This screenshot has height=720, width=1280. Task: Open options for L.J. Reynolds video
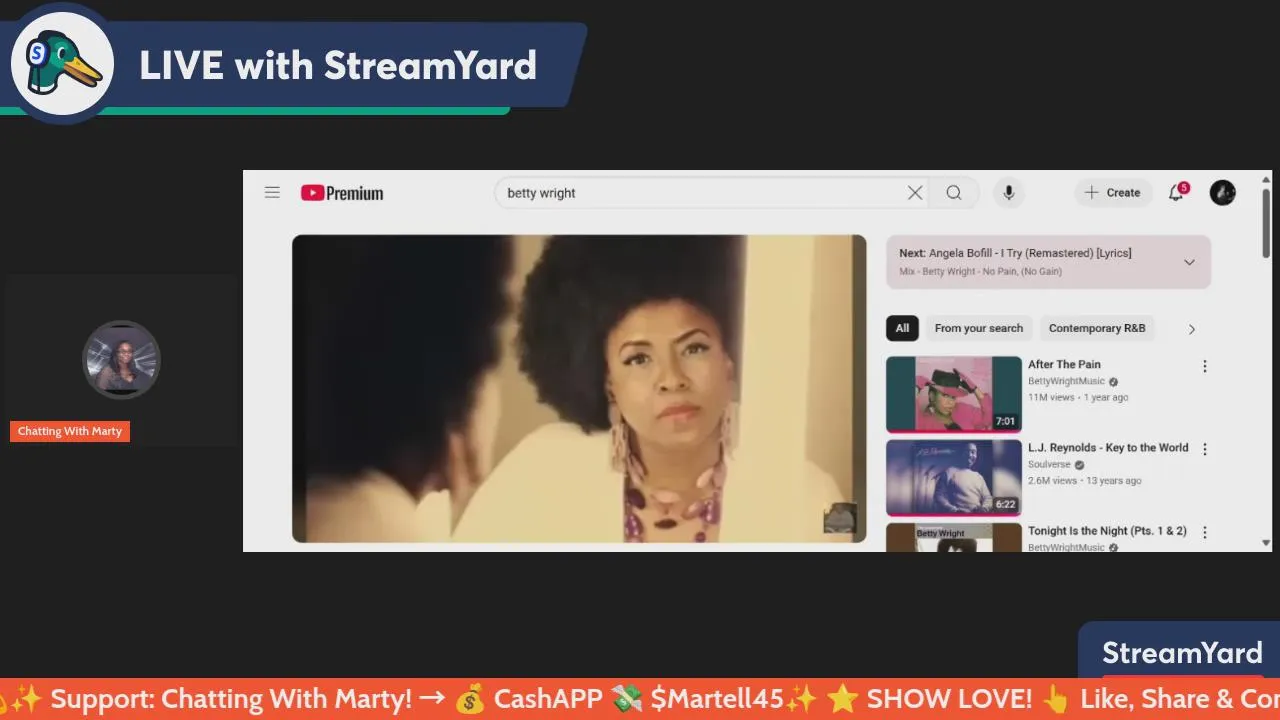1204,449
